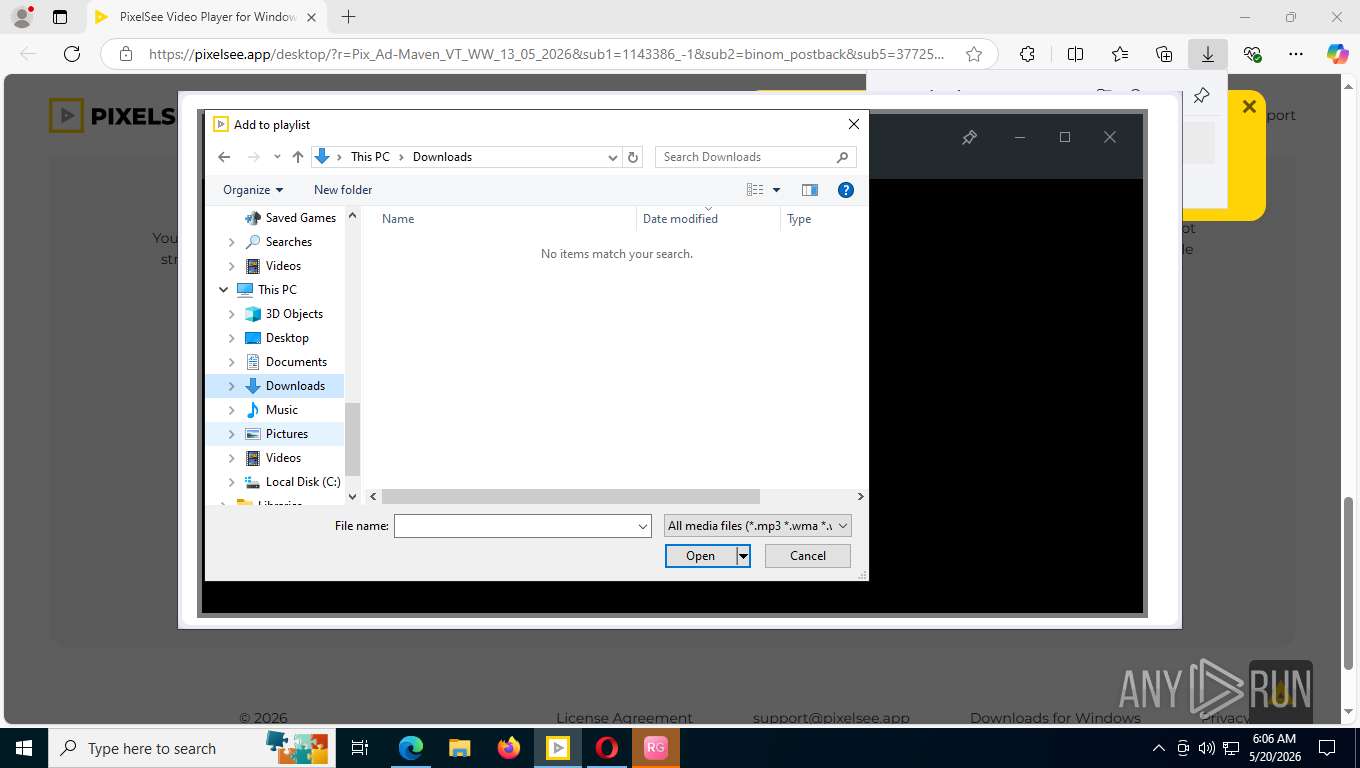Click the Search Downloads box
The width and height of the screenshot is (1360, 768).
pos(755,157)
